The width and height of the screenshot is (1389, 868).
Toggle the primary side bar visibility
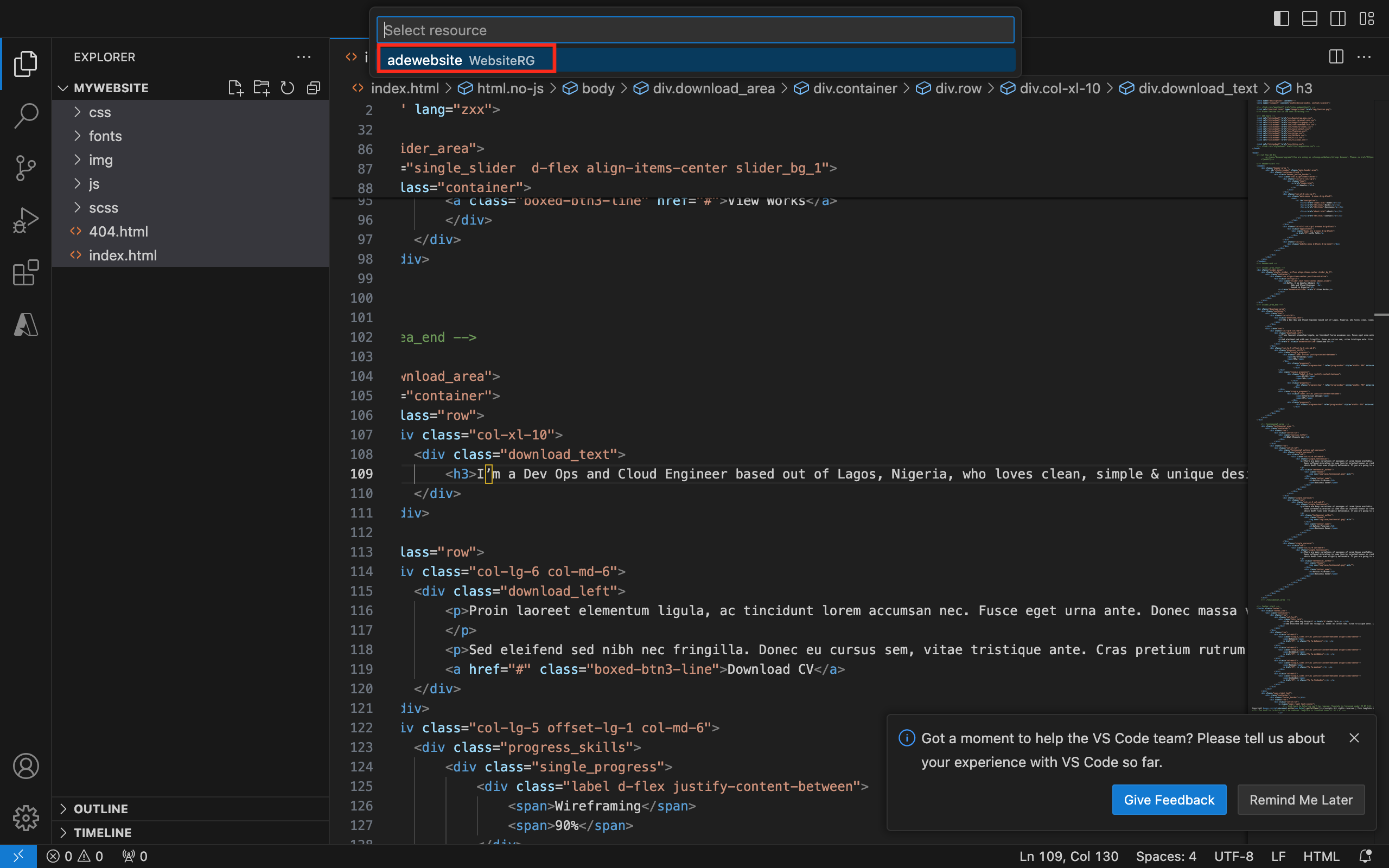coord(1281,19)
